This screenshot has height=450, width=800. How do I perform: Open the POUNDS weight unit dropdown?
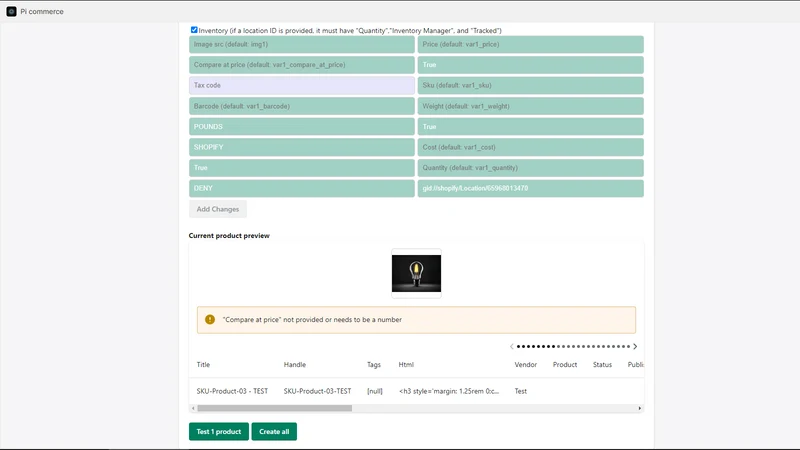302,127
